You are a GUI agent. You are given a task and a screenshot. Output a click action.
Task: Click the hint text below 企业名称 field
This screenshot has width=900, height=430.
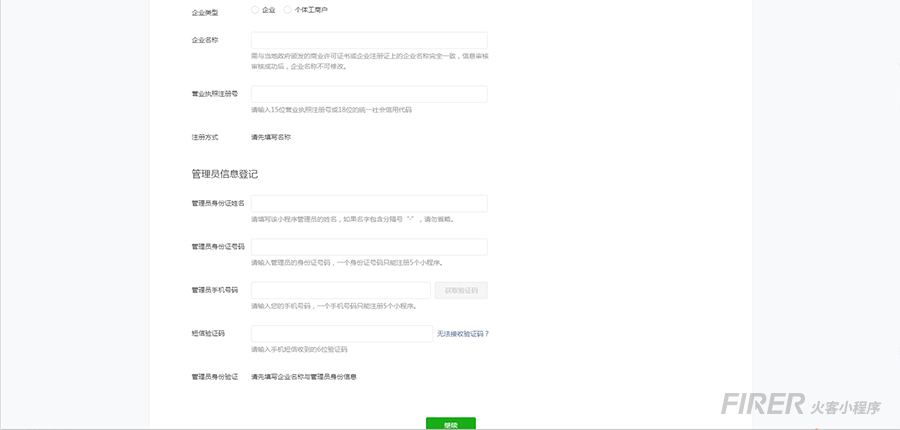(370, 61)
